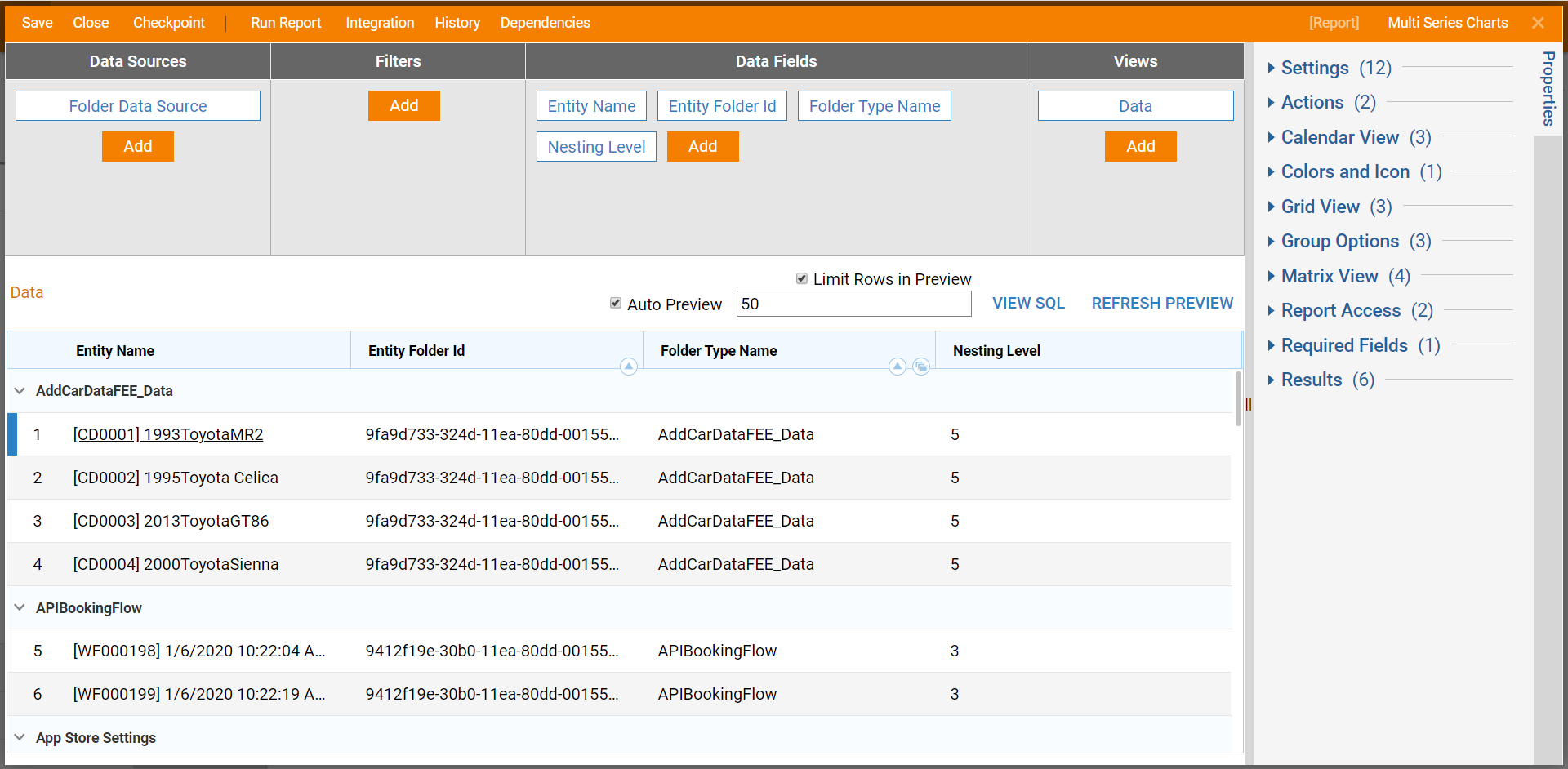Open Dependencies menu item
Screen dimensions: 1568x769
(545, 23)
